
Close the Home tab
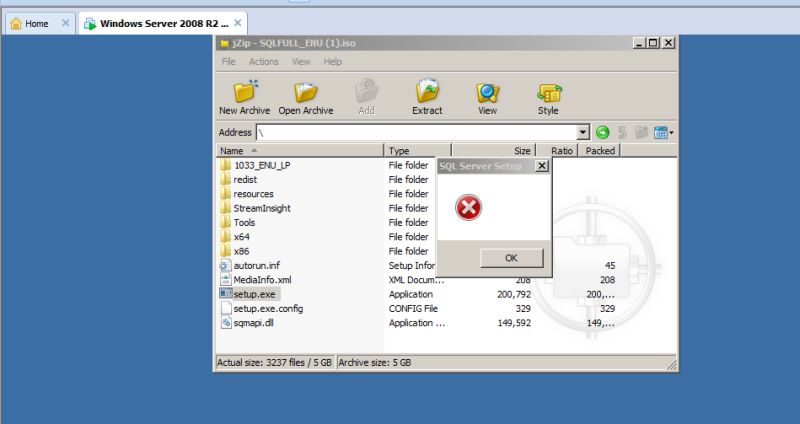click(65, 23)
